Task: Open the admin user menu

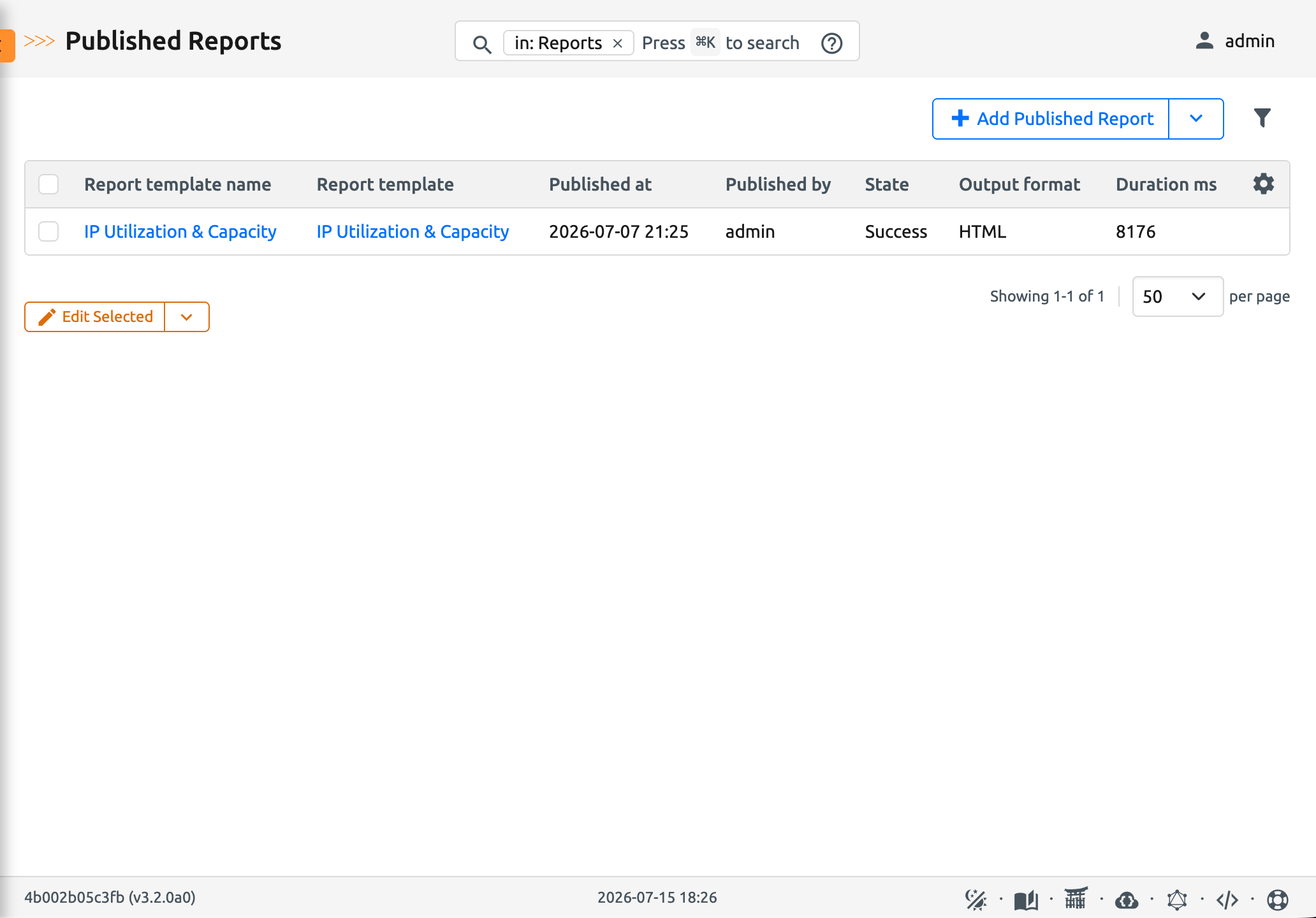Action: pyautogui.click(x=1235, y=41)
